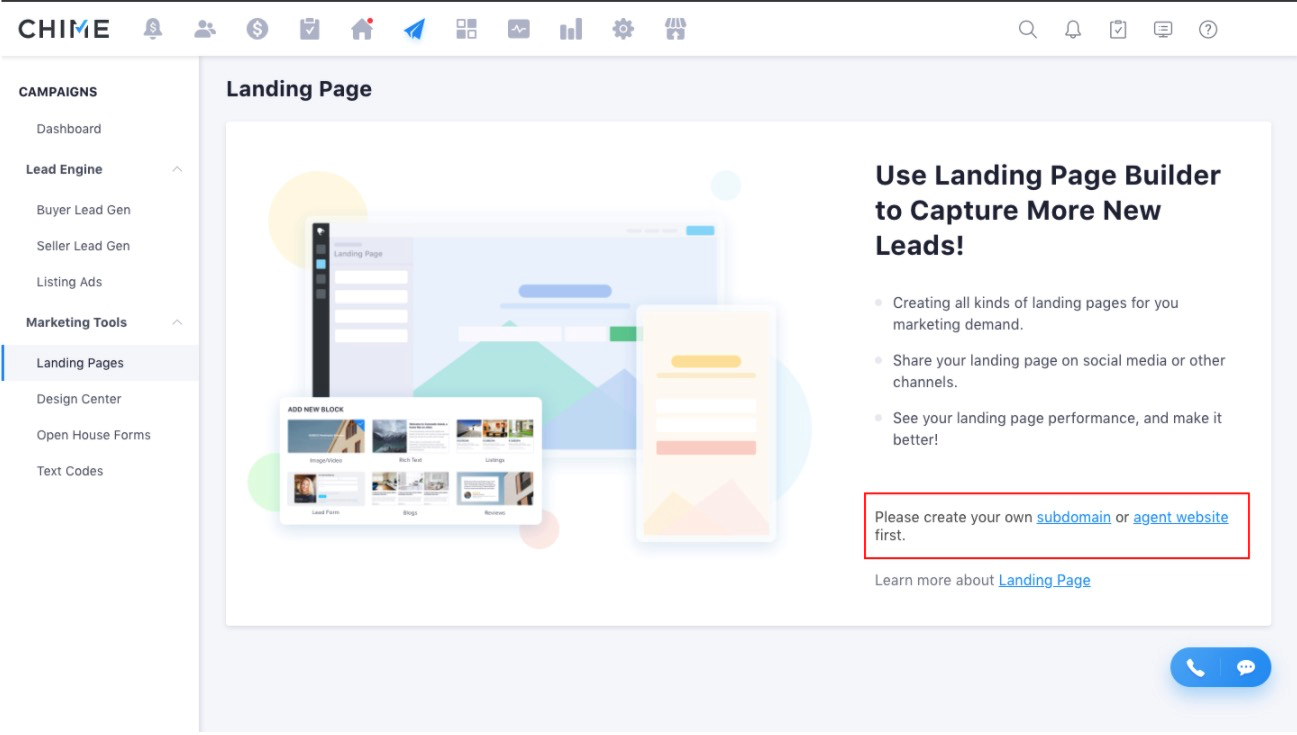Viewport: 1297px width, 735px height.
Task: Open the notifications bell outline icon
Action: click(x=1073, y=29)
